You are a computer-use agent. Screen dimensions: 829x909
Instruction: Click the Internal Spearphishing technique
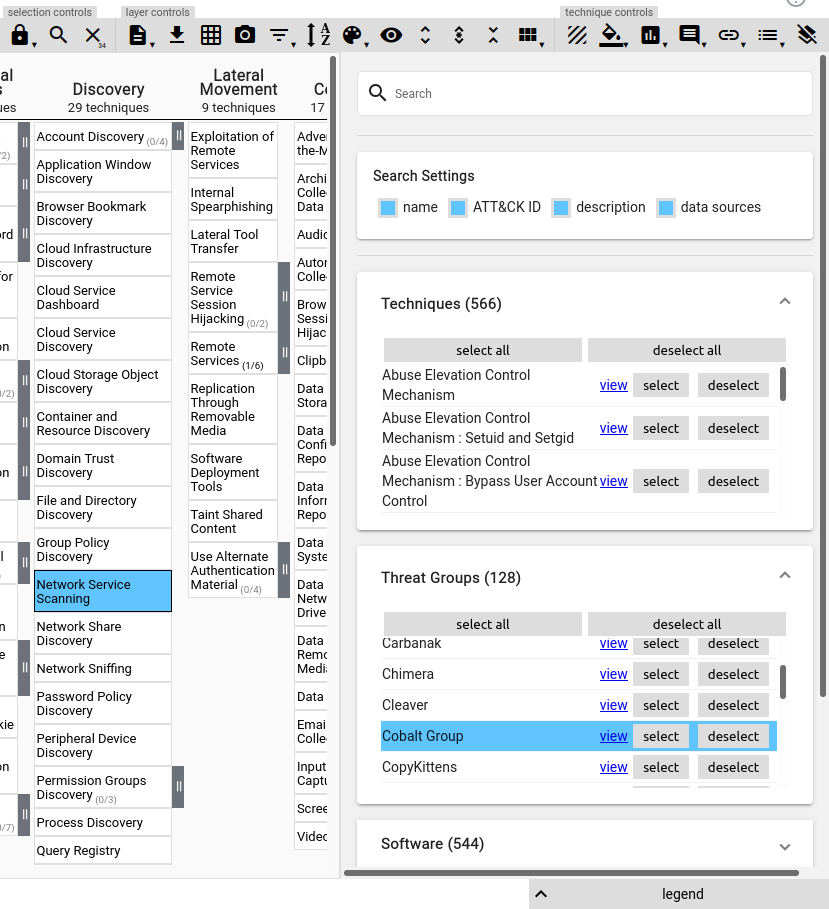pyautogui.click(x=232, y=199)
